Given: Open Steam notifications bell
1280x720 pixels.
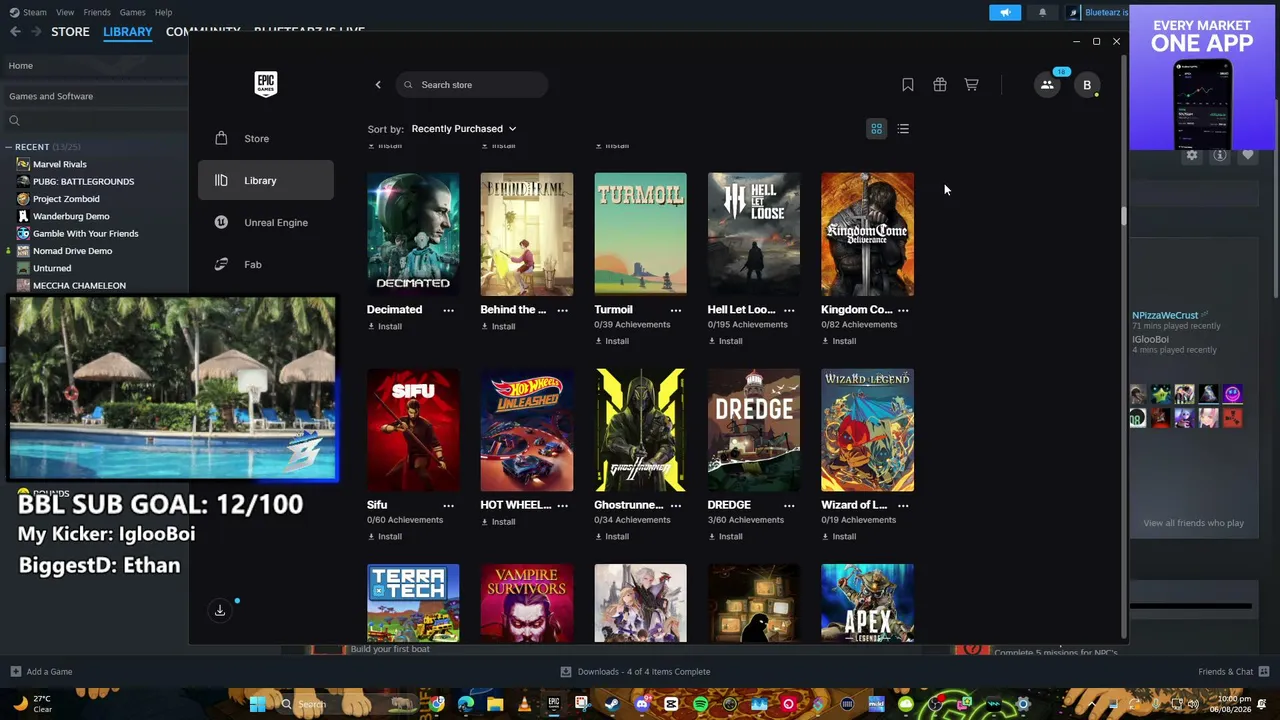Looking at the screenshot, I should [1042, 12].
